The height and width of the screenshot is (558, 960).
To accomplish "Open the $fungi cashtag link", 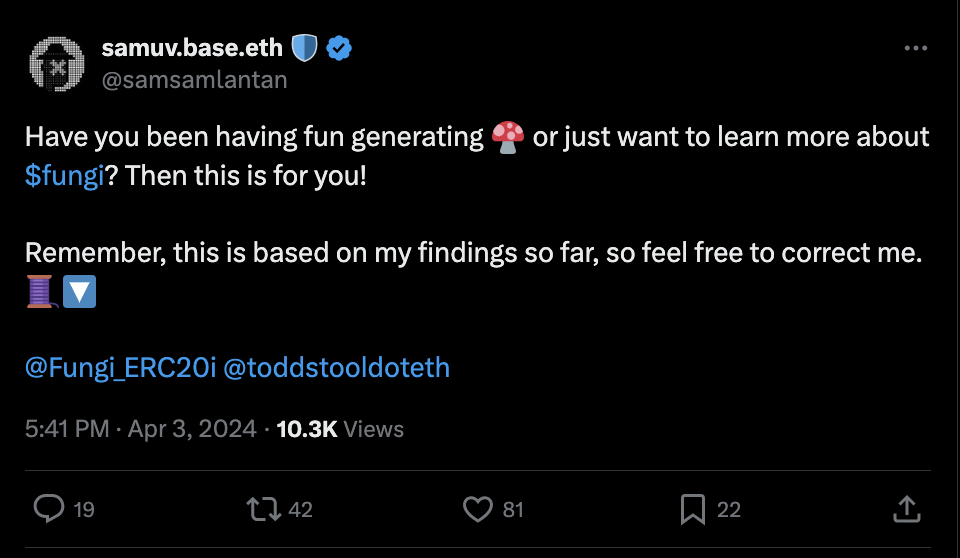I will point(65,178).
